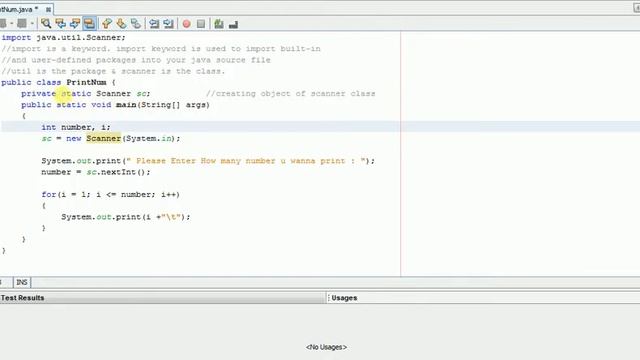Click the '<No Usages>' message text
This screenshot has height=360, width=640.
[x=326, y=347]
